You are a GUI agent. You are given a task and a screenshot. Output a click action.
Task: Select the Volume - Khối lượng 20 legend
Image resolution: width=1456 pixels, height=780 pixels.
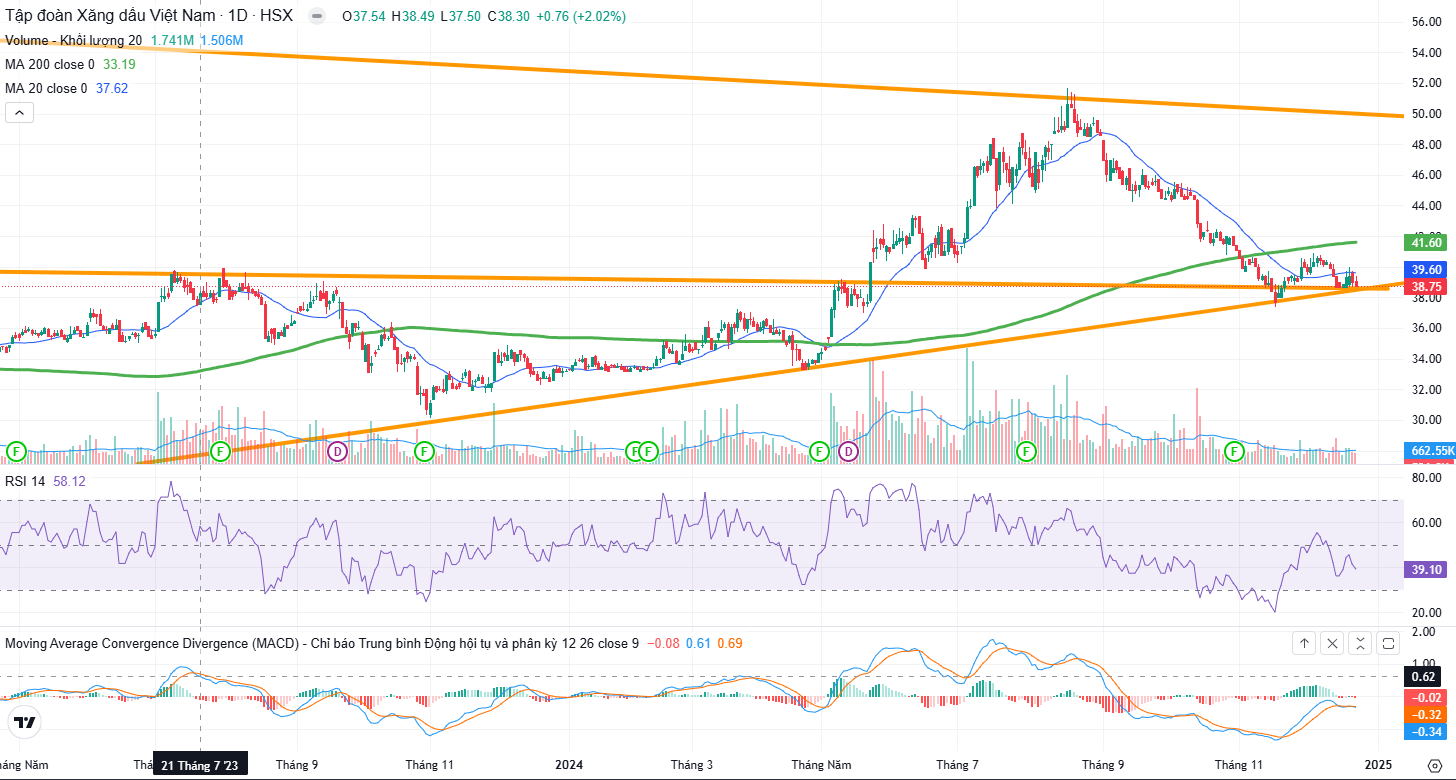74,40
